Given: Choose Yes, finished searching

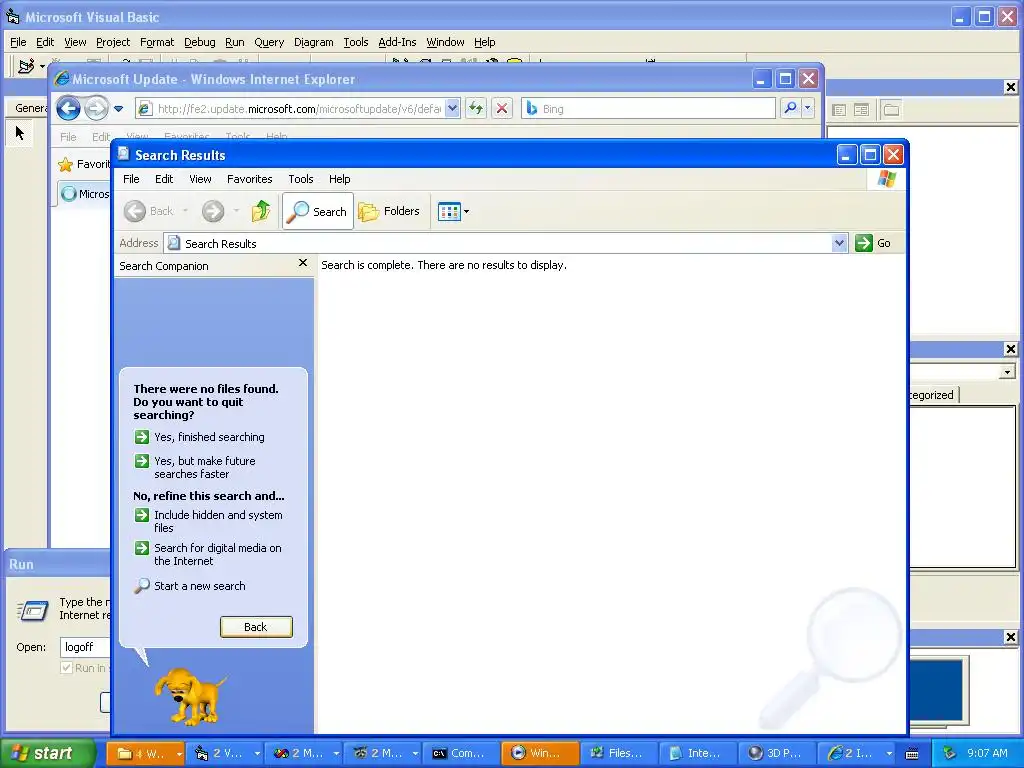Looking at the screenshot, I should 209,437.
